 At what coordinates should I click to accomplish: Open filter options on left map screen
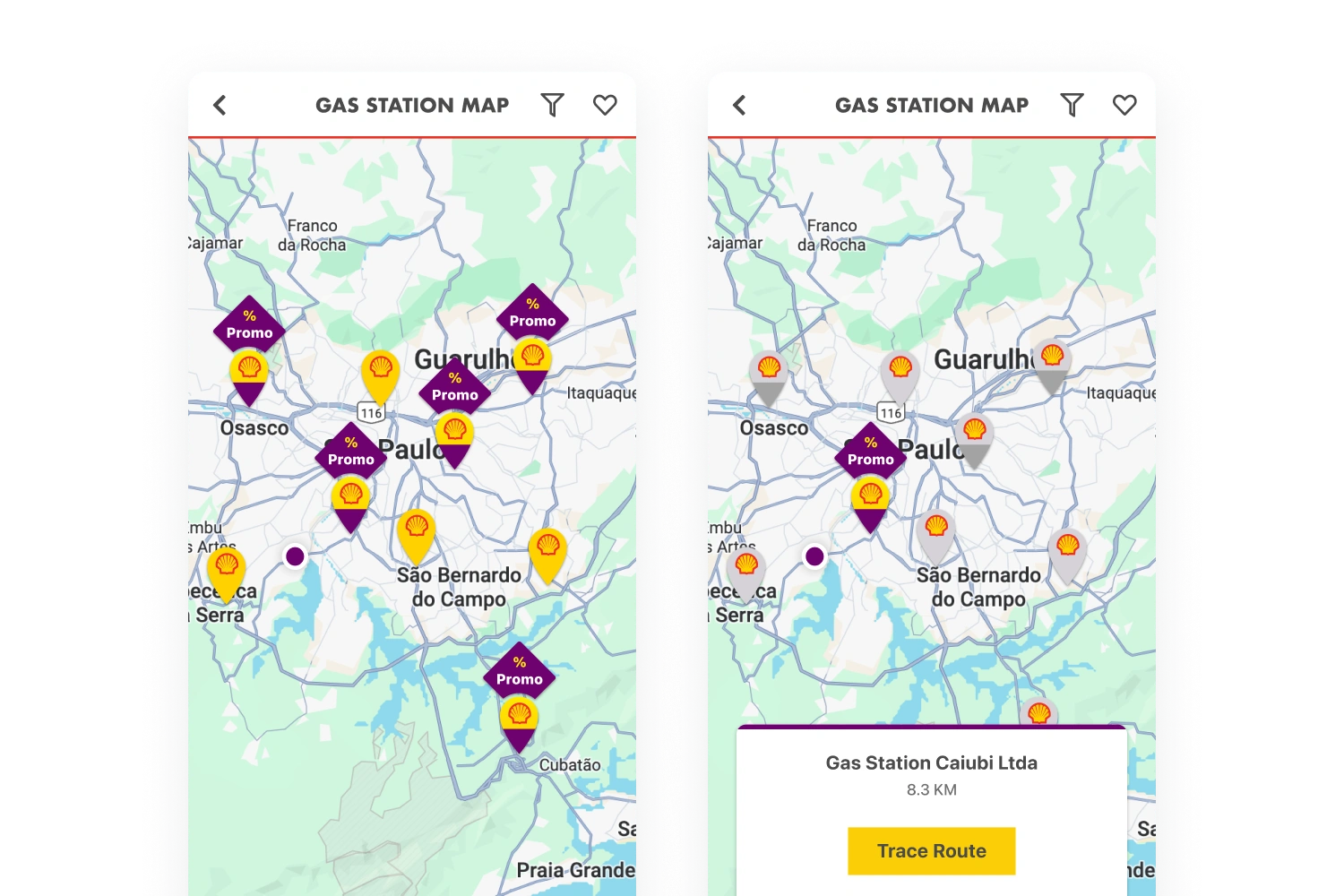click(553, 105)
